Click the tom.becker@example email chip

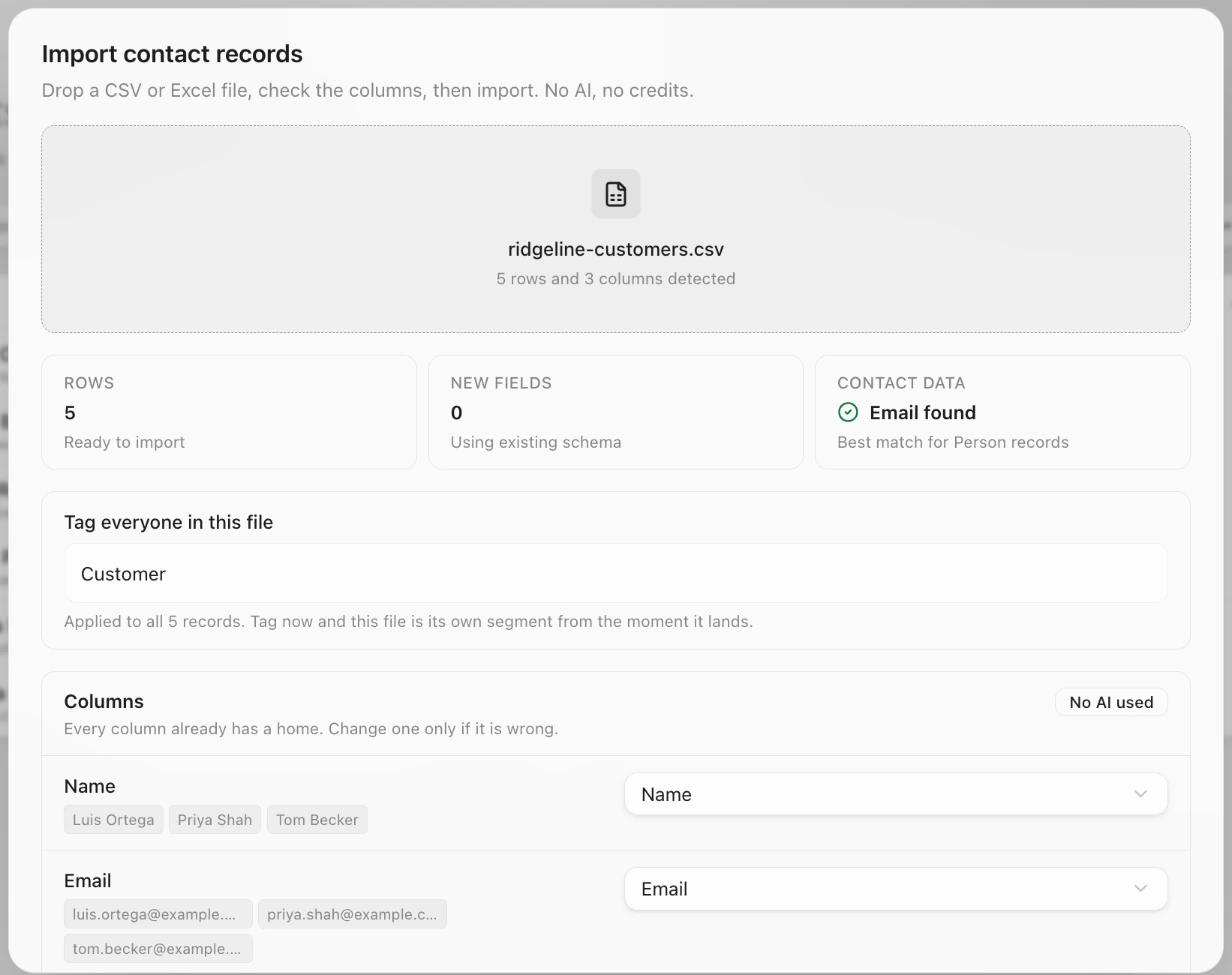click(x=158, y=948)
